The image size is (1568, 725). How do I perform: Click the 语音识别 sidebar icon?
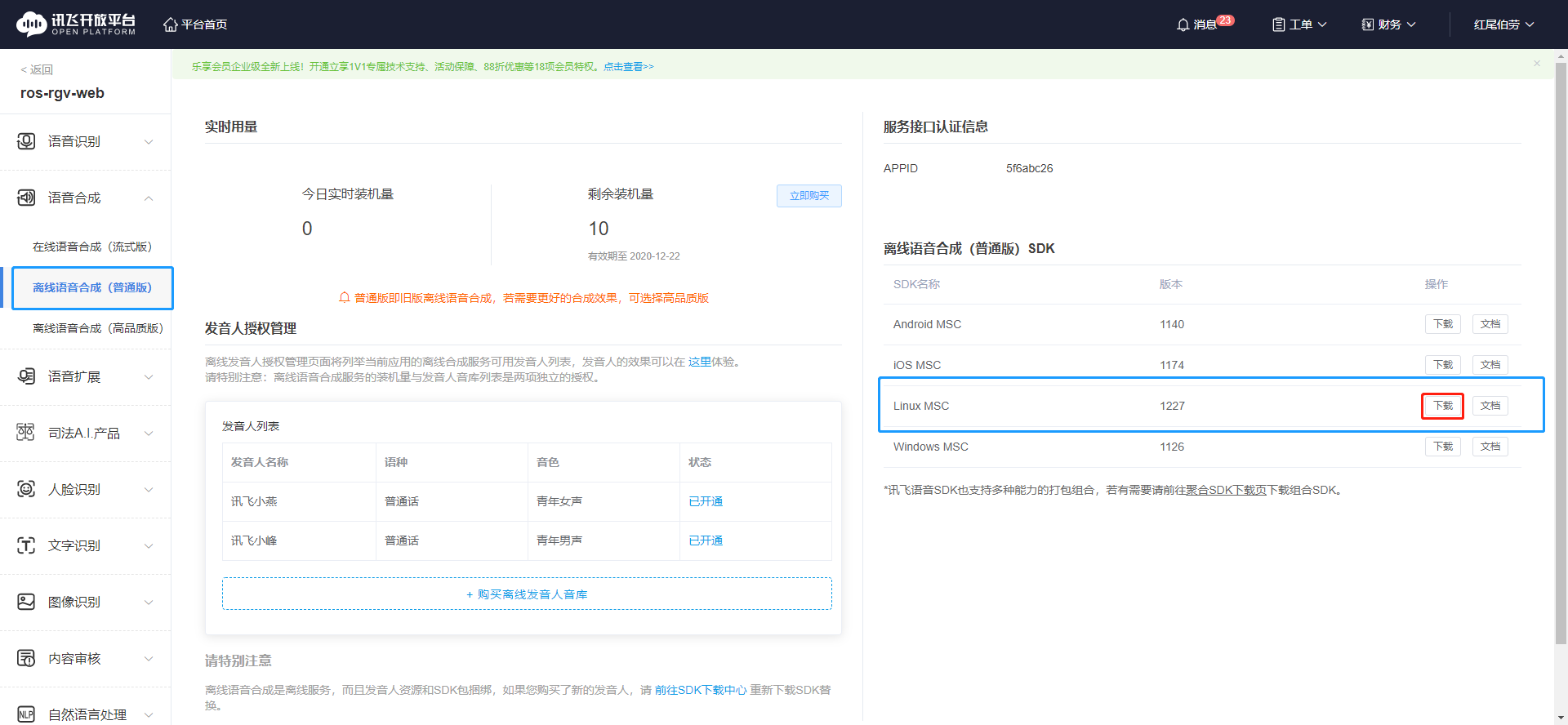pyautogui.click(x=26, y=141)
